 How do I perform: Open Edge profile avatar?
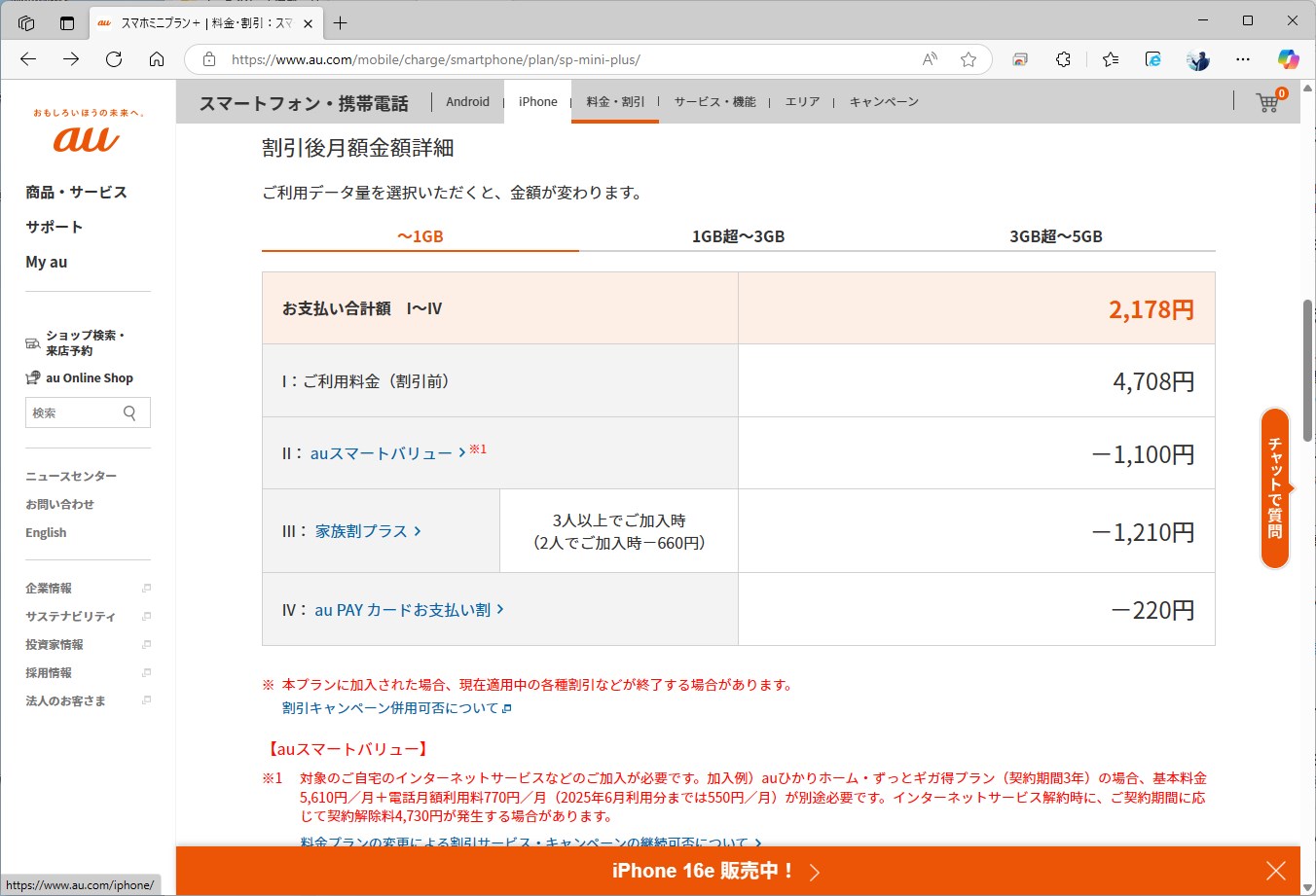(1198, 59)
